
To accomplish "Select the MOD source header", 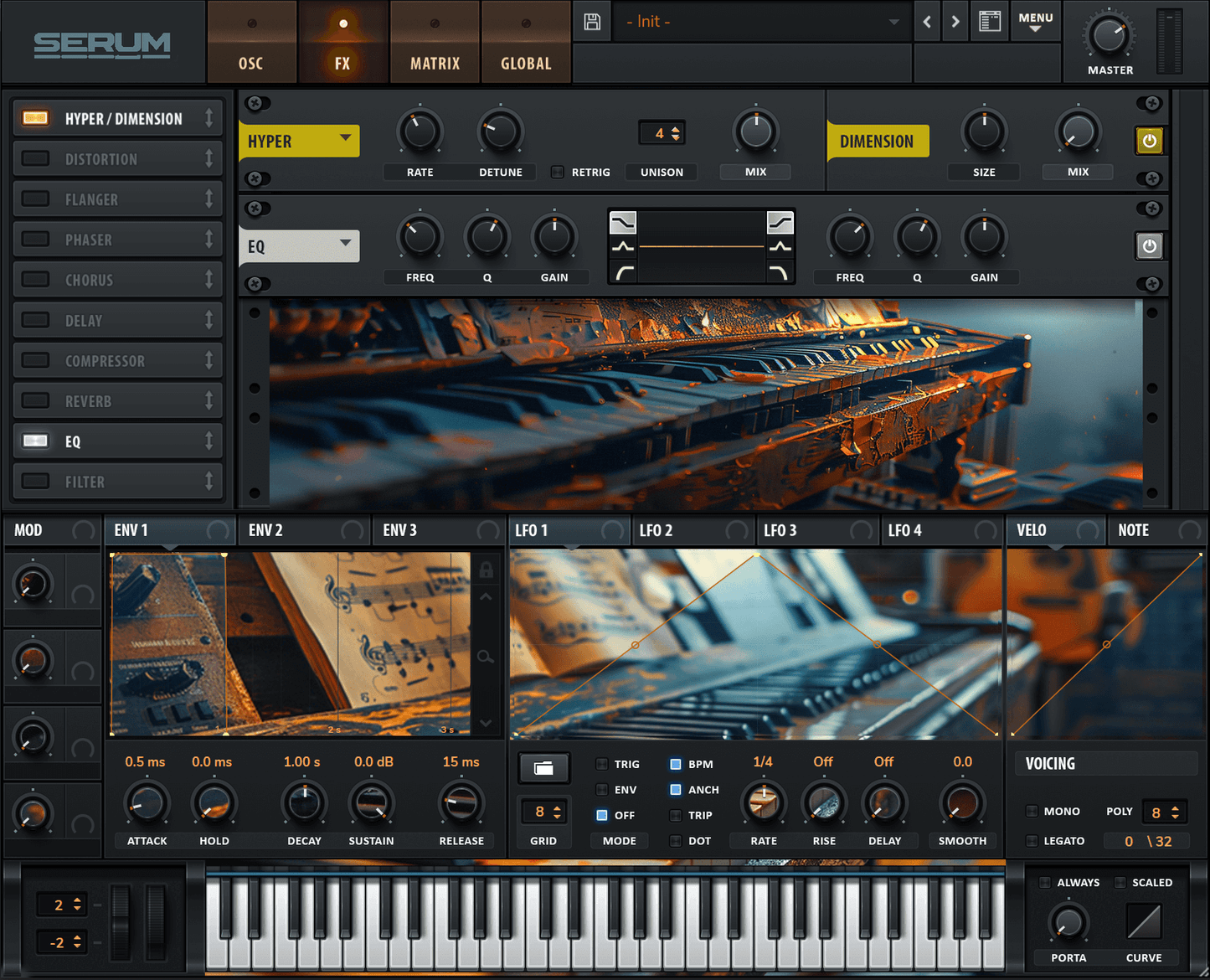I will pyautogui.click(x=52, y=530).
